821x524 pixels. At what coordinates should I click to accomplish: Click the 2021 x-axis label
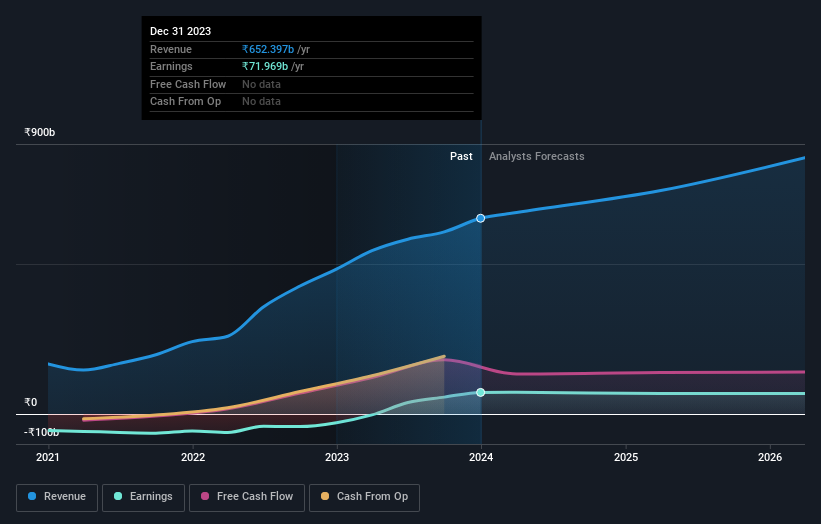48,457
